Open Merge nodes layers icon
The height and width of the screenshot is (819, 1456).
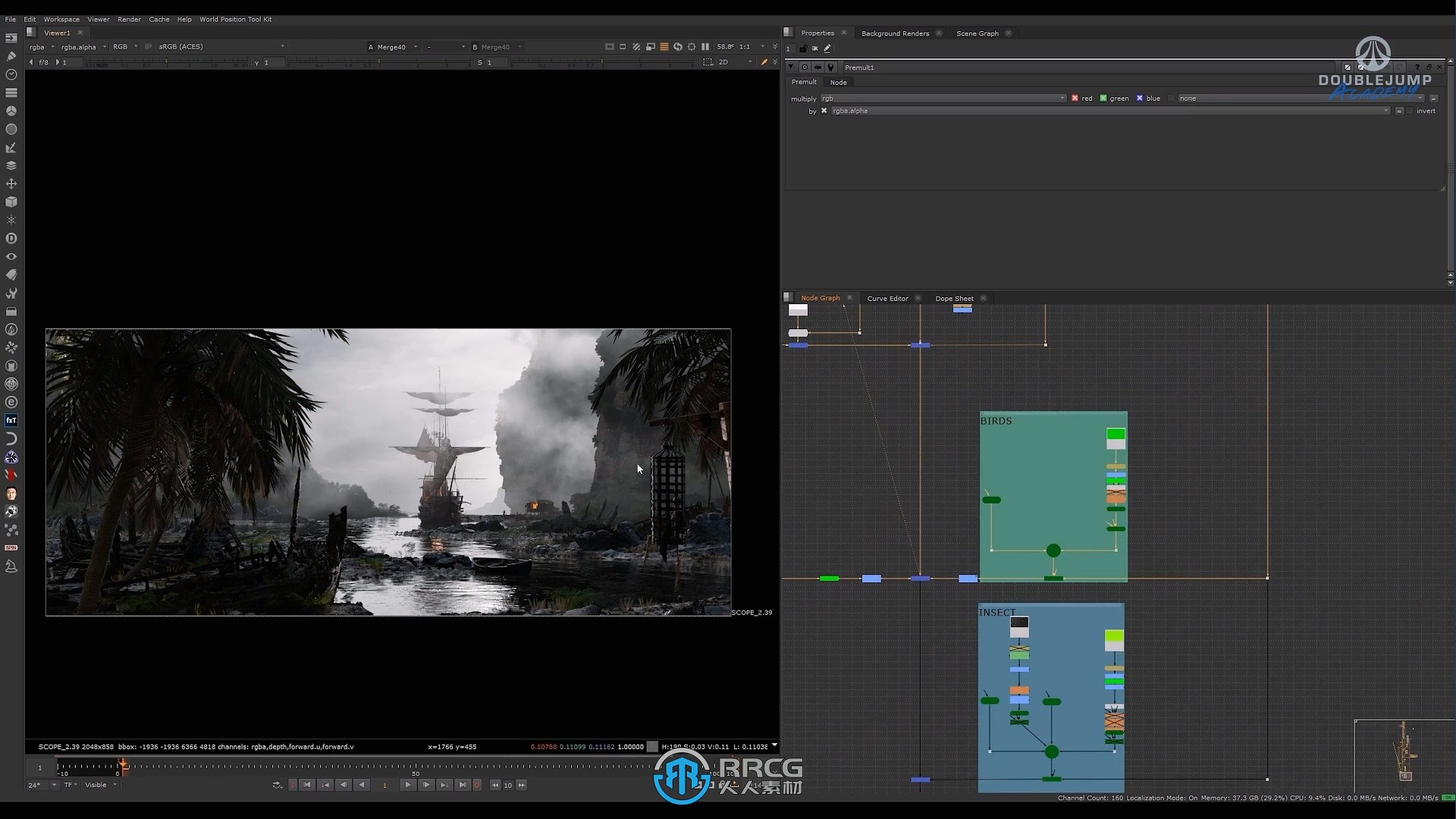(x=11, y=165)
